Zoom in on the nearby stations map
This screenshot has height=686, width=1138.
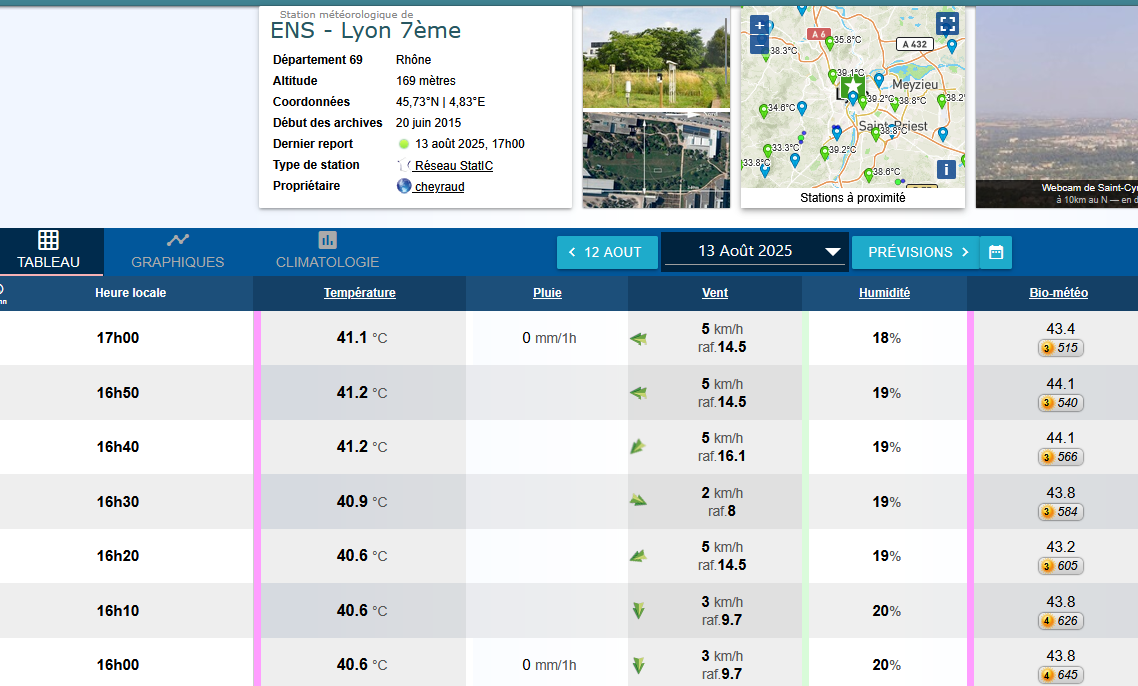(759, 25)
